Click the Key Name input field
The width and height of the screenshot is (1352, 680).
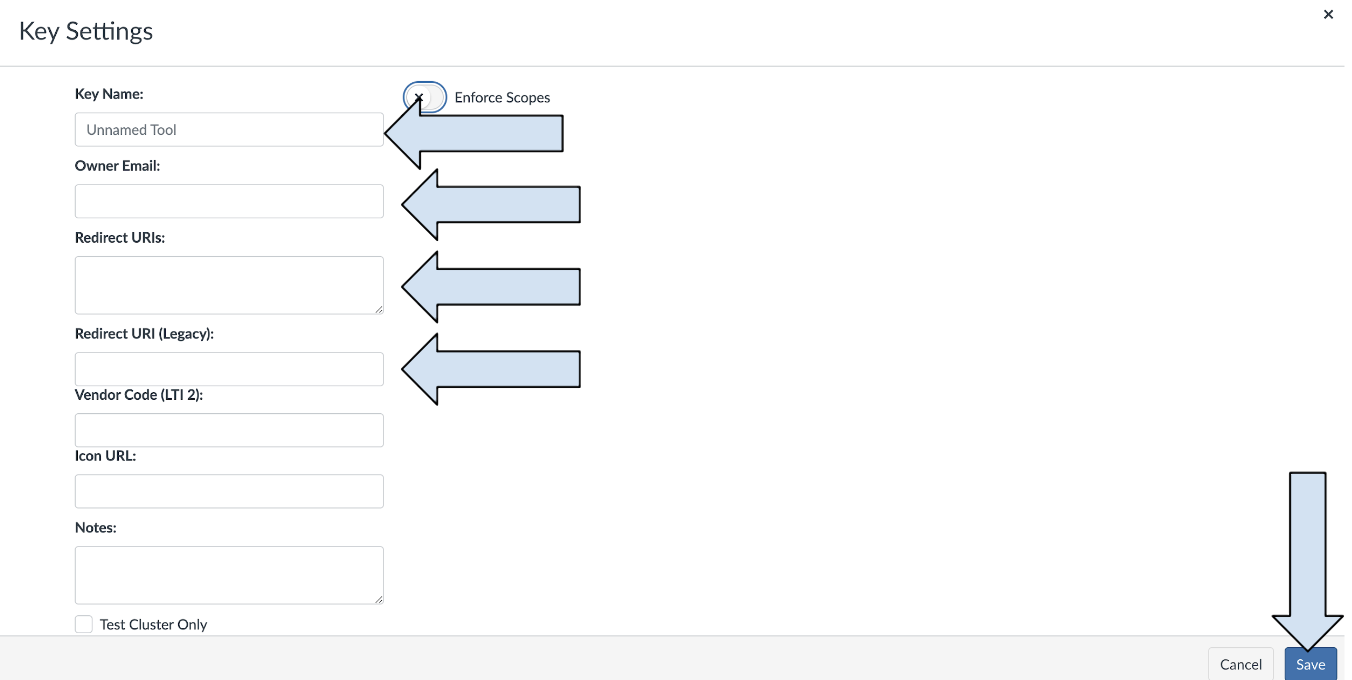point(229,130)
